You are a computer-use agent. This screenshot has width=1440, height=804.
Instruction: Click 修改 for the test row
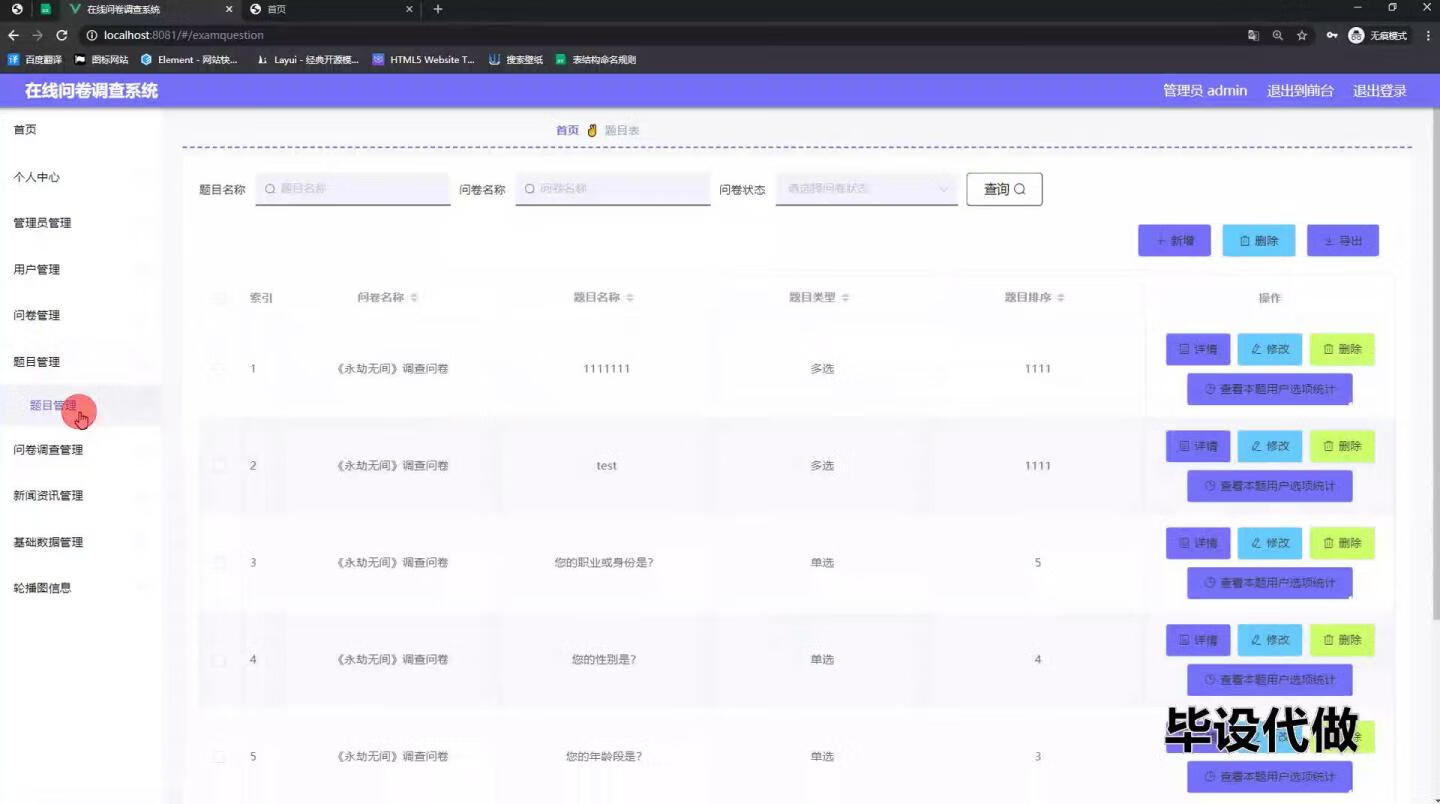1270,446
